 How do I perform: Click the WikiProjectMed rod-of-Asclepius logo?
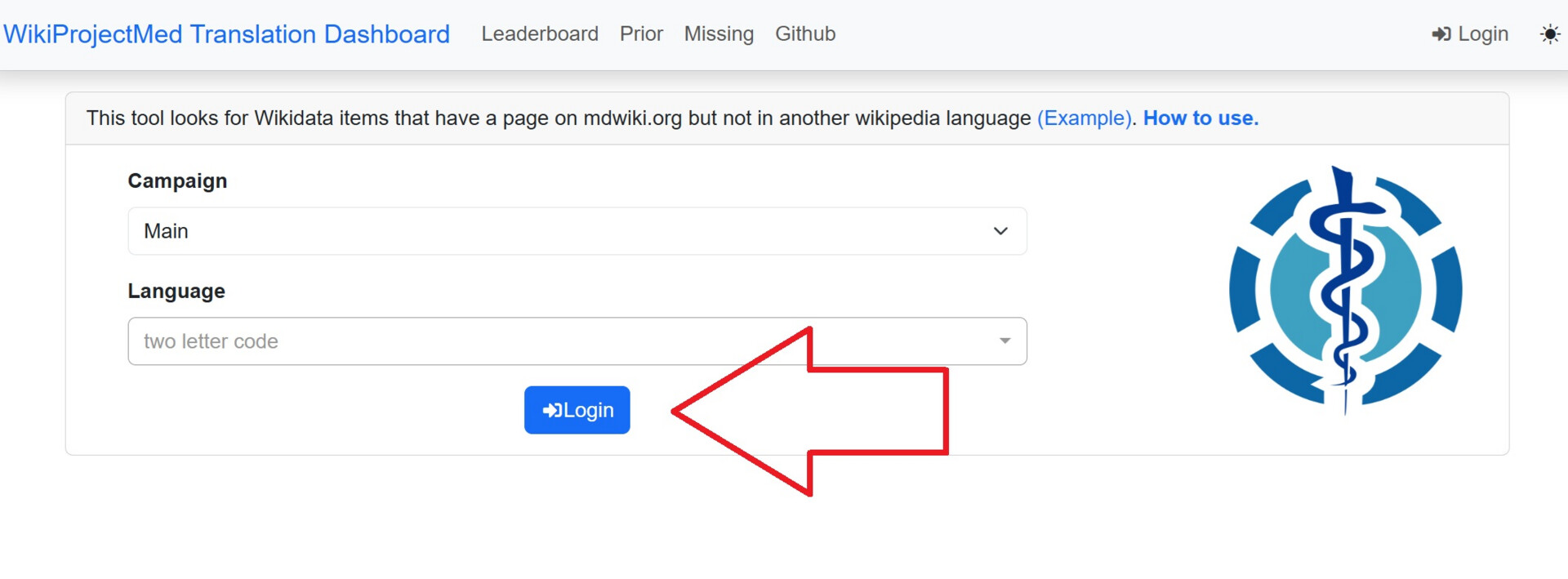1345,290
